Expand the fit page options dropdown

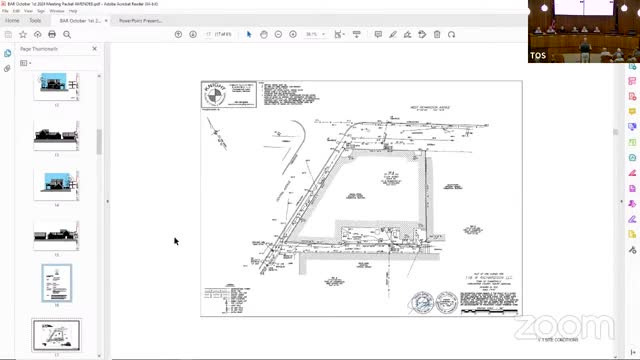339,35
